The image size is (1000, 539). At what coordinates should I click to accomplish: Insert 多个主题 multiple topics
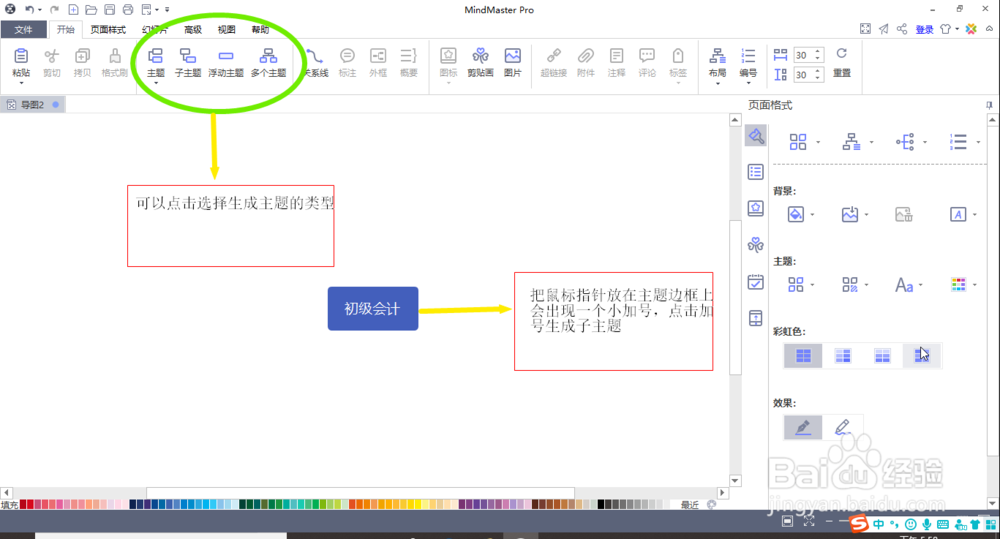coord(268,63)
